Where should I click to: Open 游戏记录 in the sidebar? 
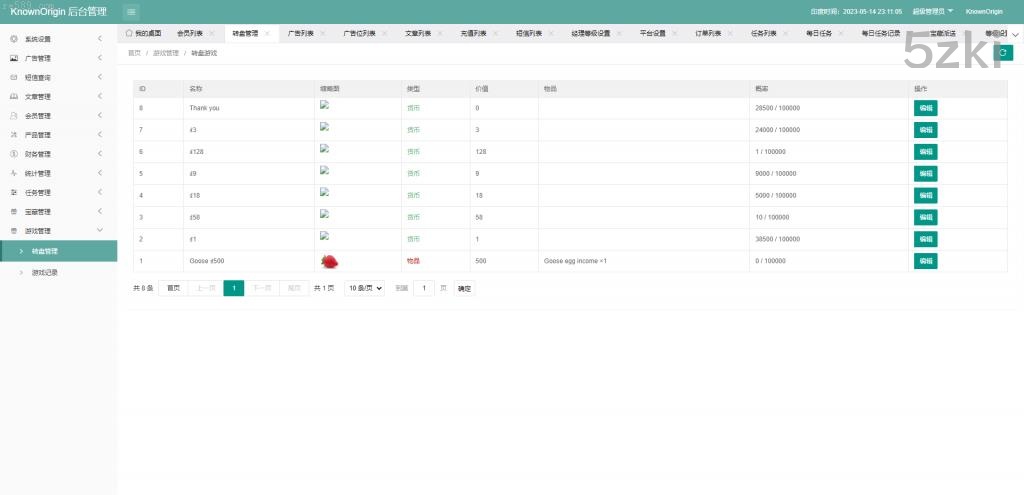tap(45, 272)
